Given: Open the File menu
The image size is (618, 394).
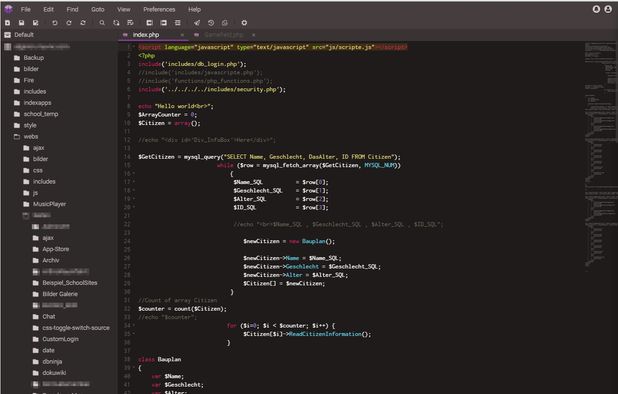Looking at the screenshot, I should click(26, 9).
